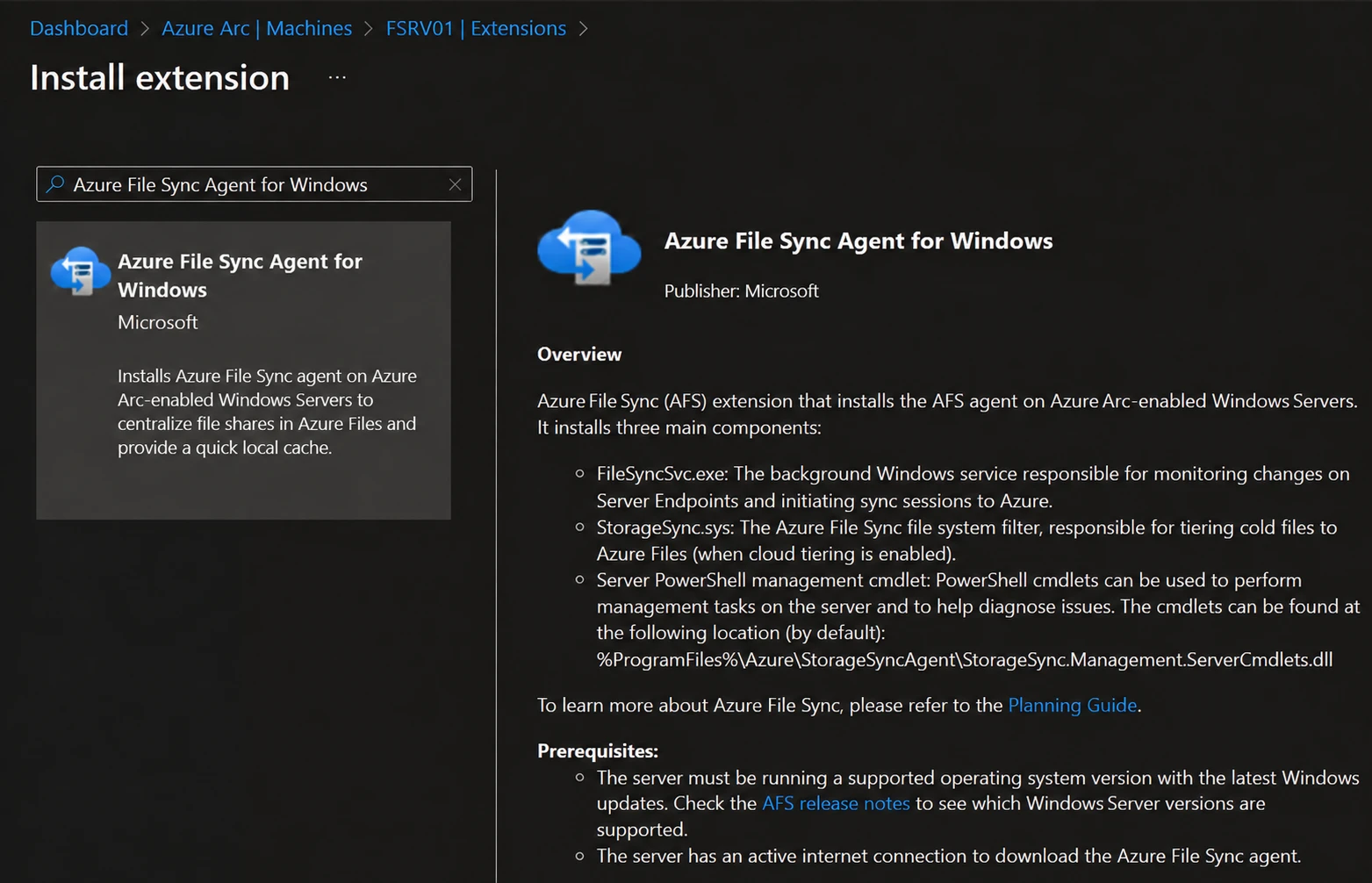Select the Azure File Sync cloud icon in results card

click(x=80, y=271)
